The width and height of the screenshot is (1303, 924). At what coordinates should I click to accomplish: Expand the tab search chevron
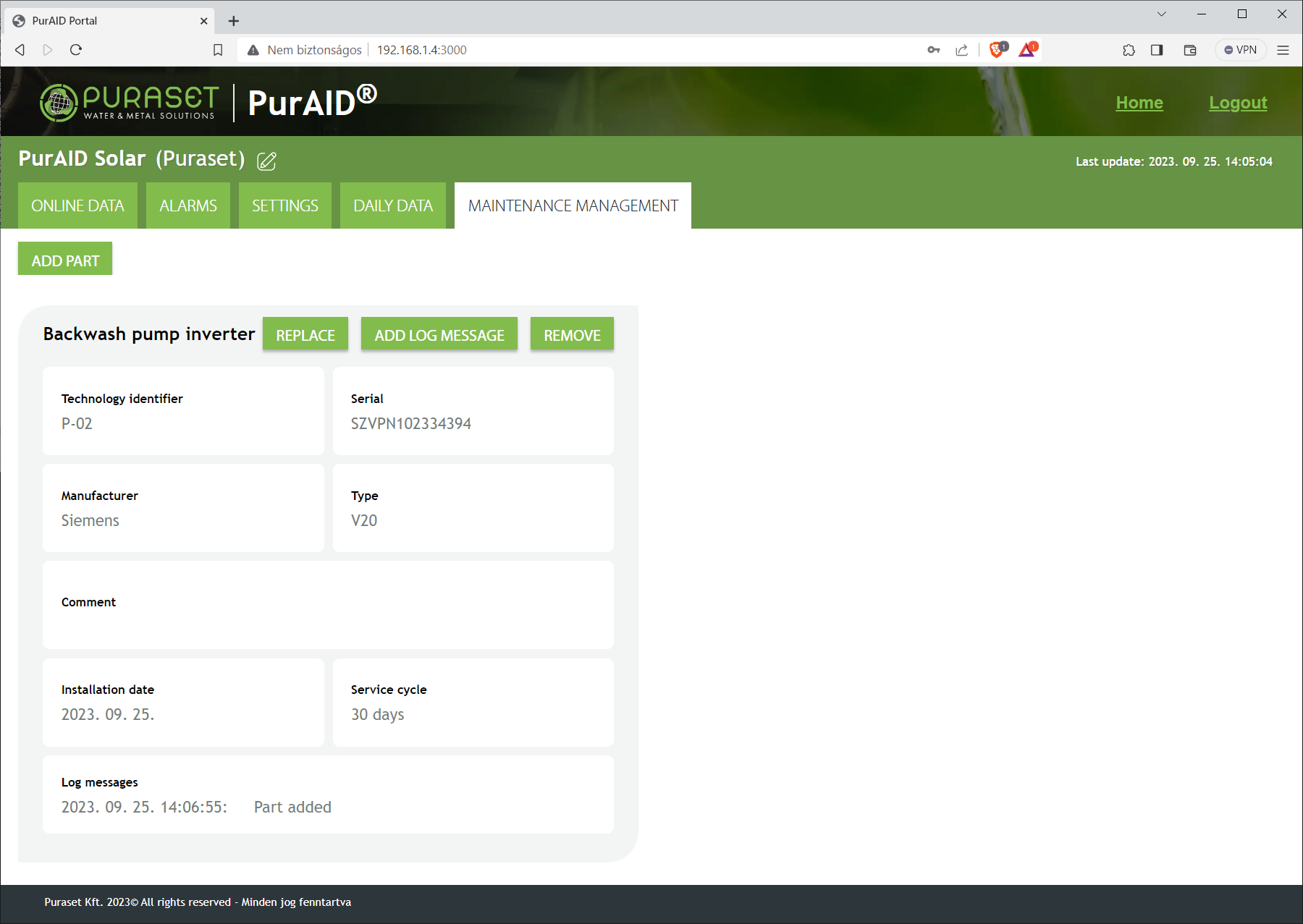click(1161, 14)
